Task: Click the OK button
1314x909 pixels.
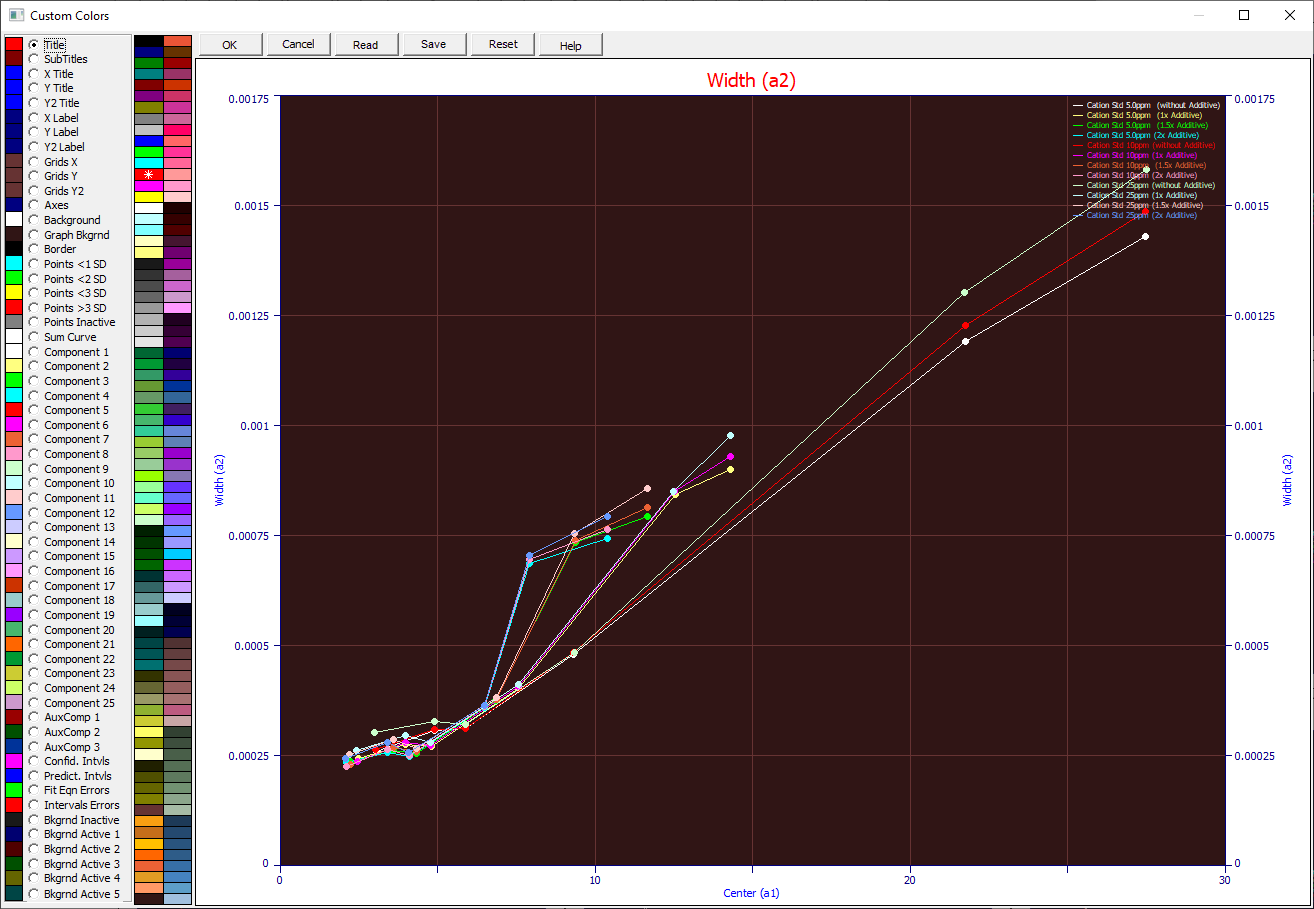Action: pos(230,44)
